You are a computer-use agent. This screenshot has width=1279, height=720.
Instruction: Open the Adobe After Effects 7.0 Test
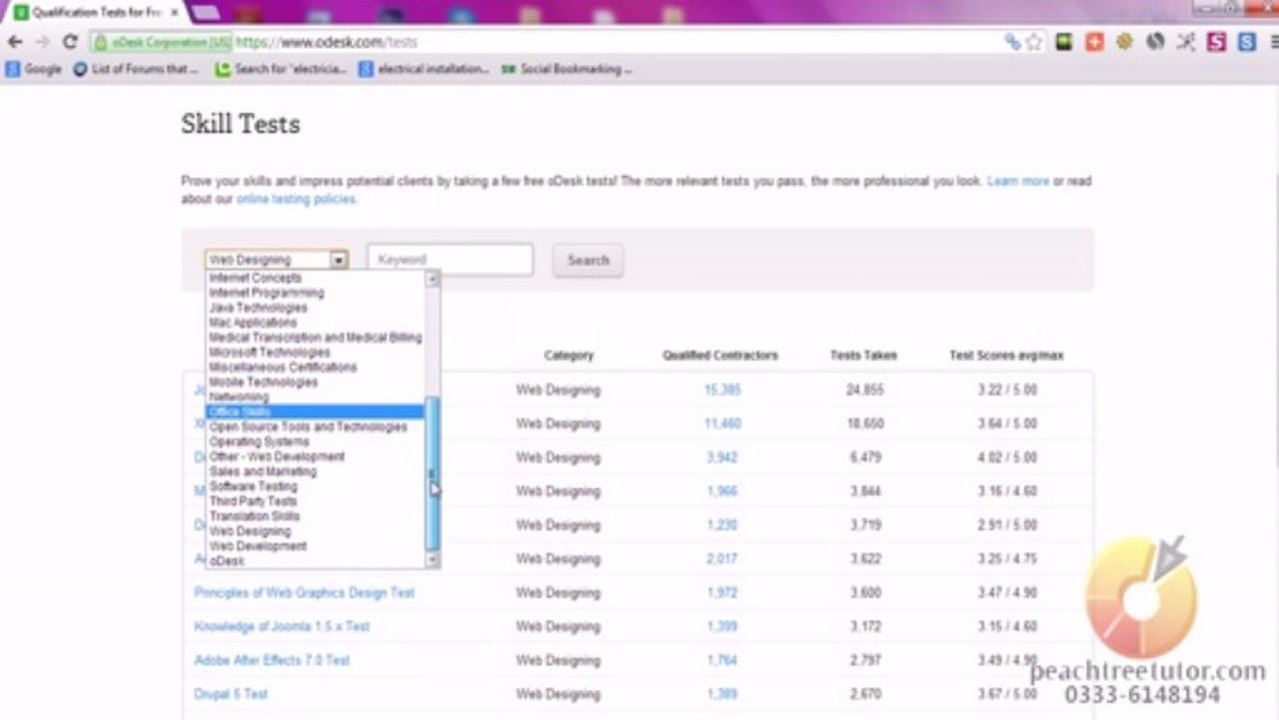pos(272,661)
